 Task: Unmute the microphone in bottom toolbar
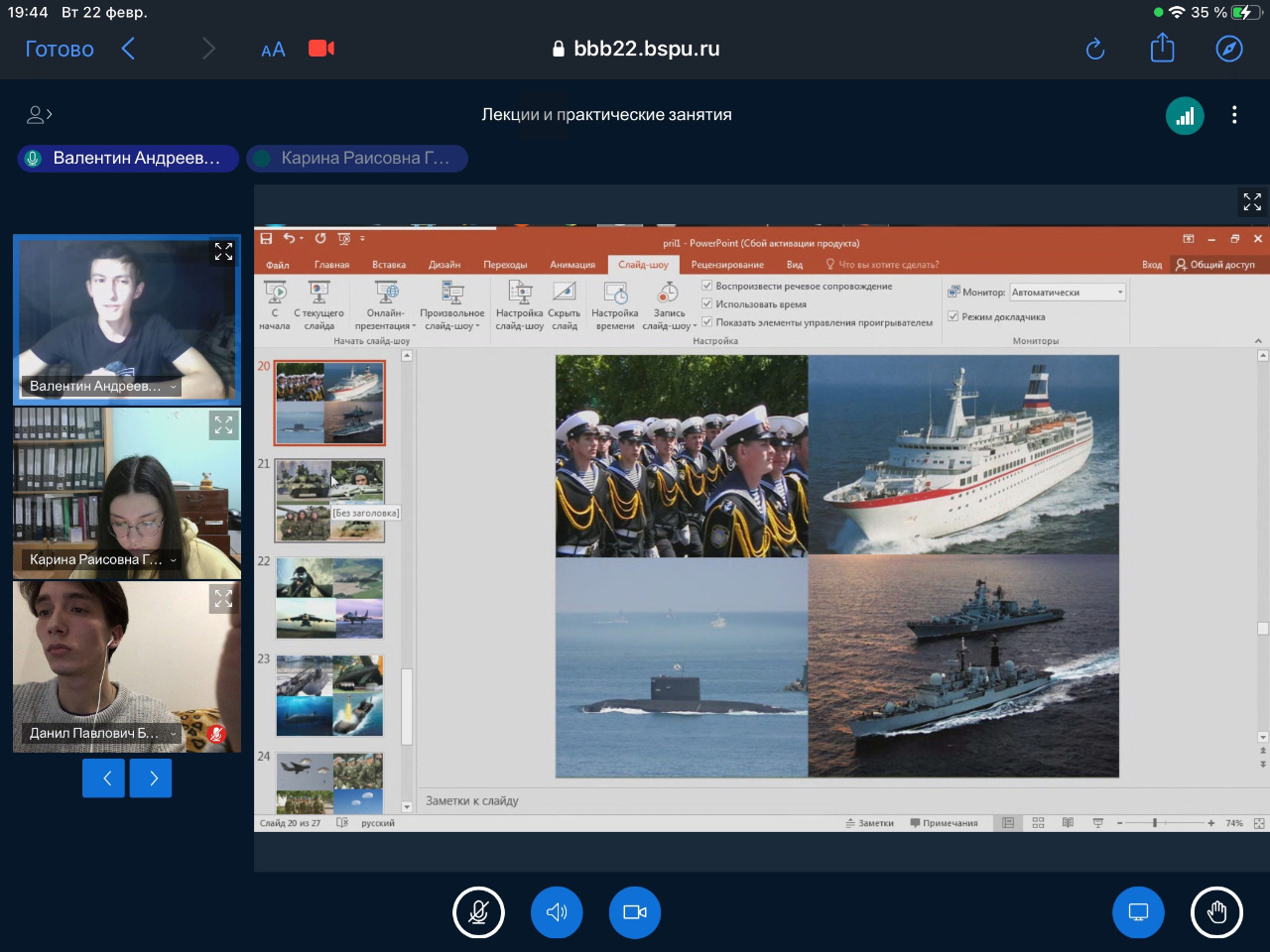[478, 912]
